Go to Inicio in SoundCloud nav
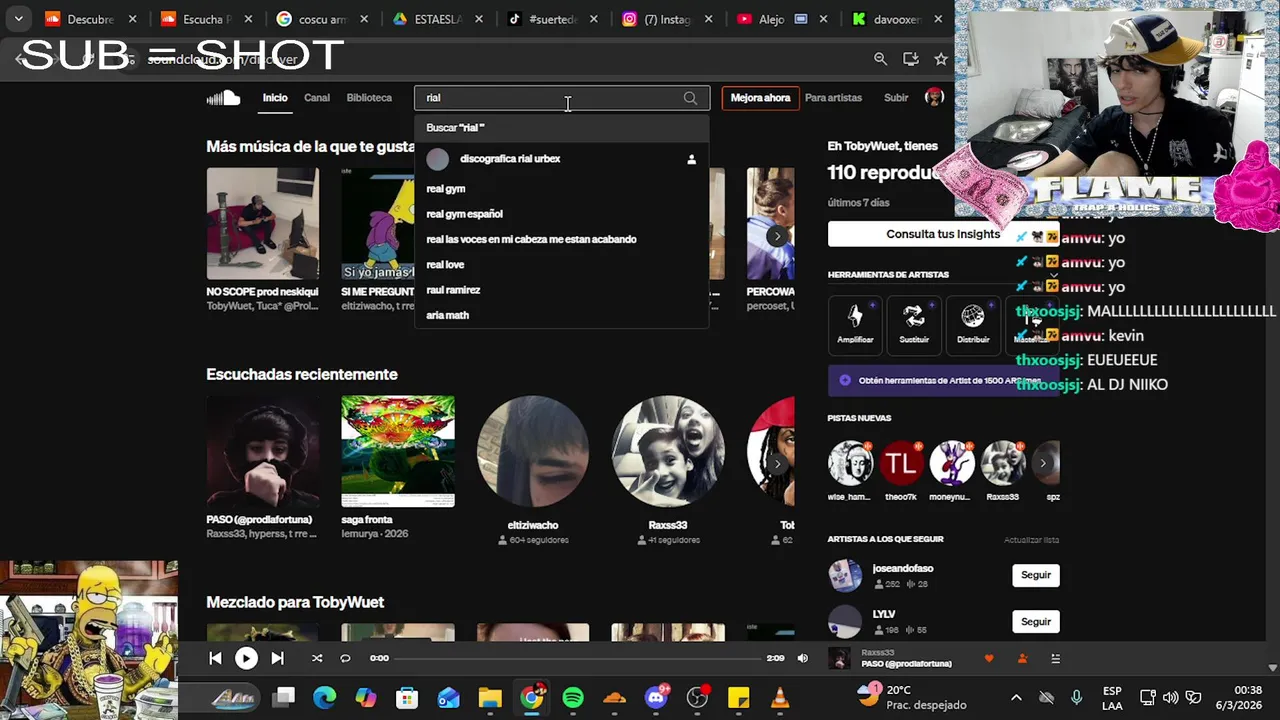This screenshot has height=720, width=1280. [x=275, y=98]
